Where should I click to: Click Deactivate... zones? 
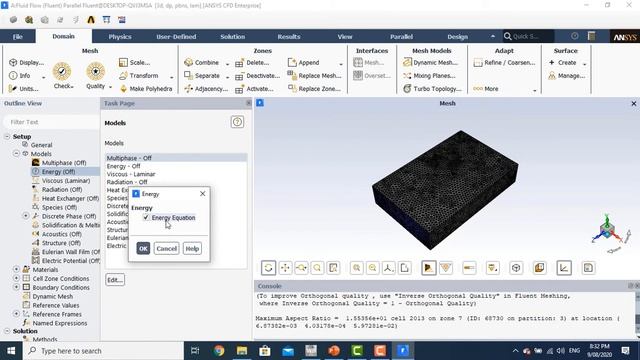[x=258, y=76]
